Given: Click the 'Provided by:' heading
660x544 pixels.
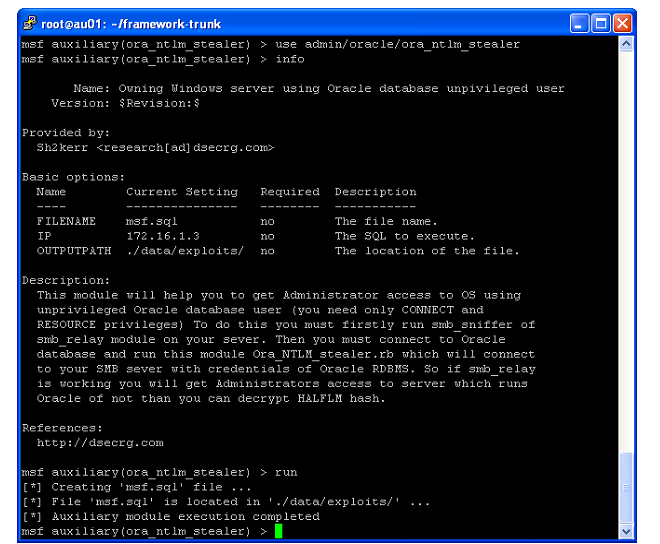Looking at the screenshot, I should (66, 133).
